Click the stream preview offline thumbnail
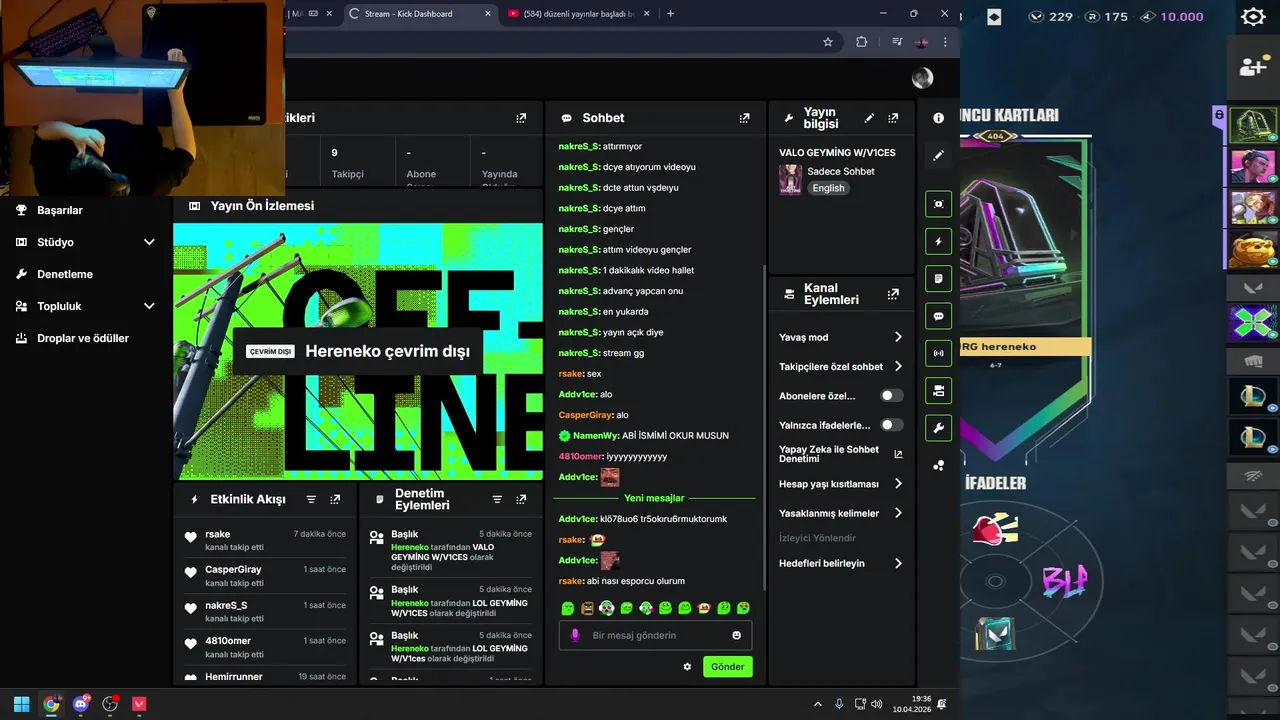This screenshot has width=1280, height=720. tap(358, 352)
